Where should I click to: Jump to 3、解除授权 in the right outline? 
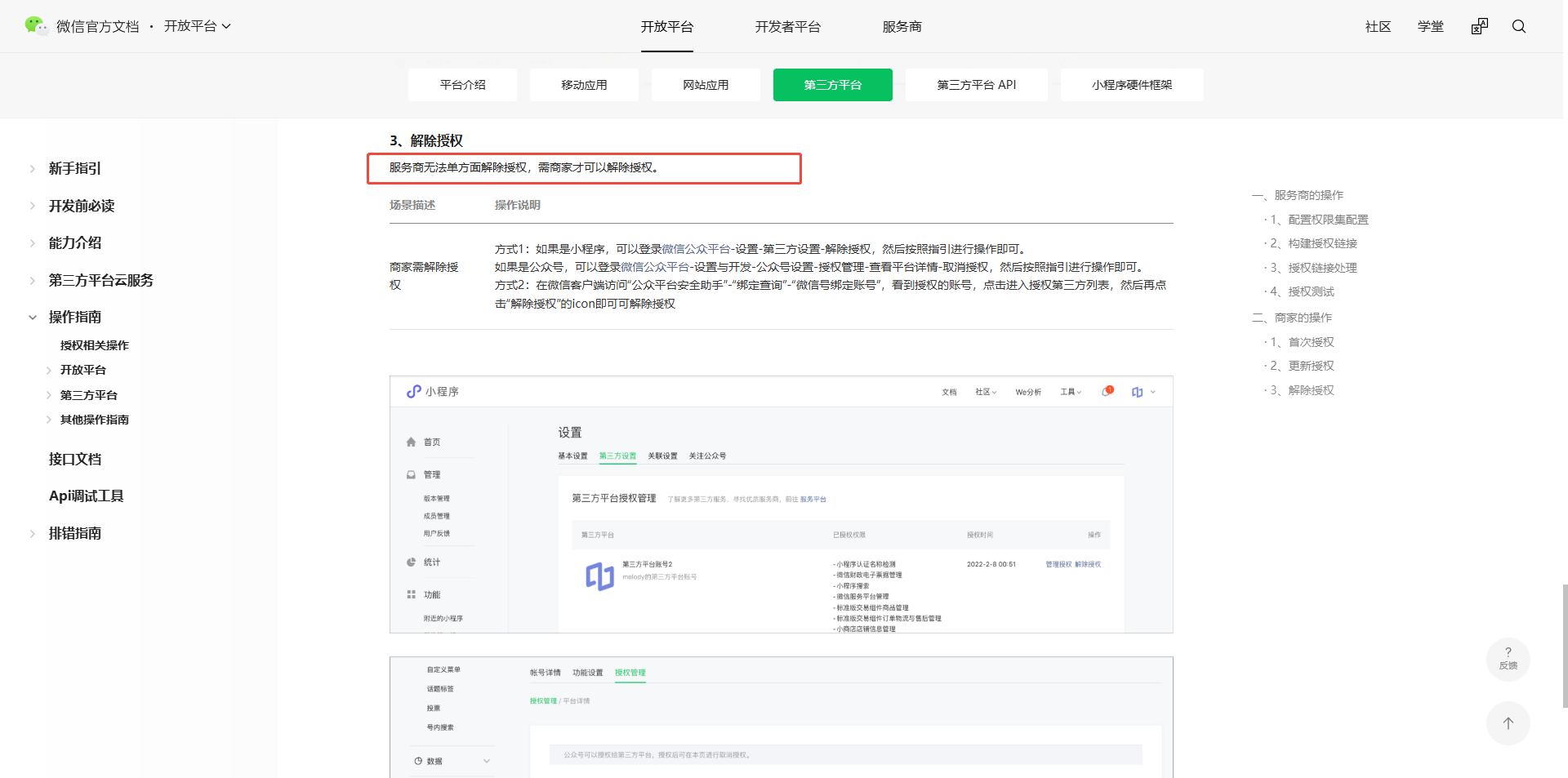click(1303, 390)
